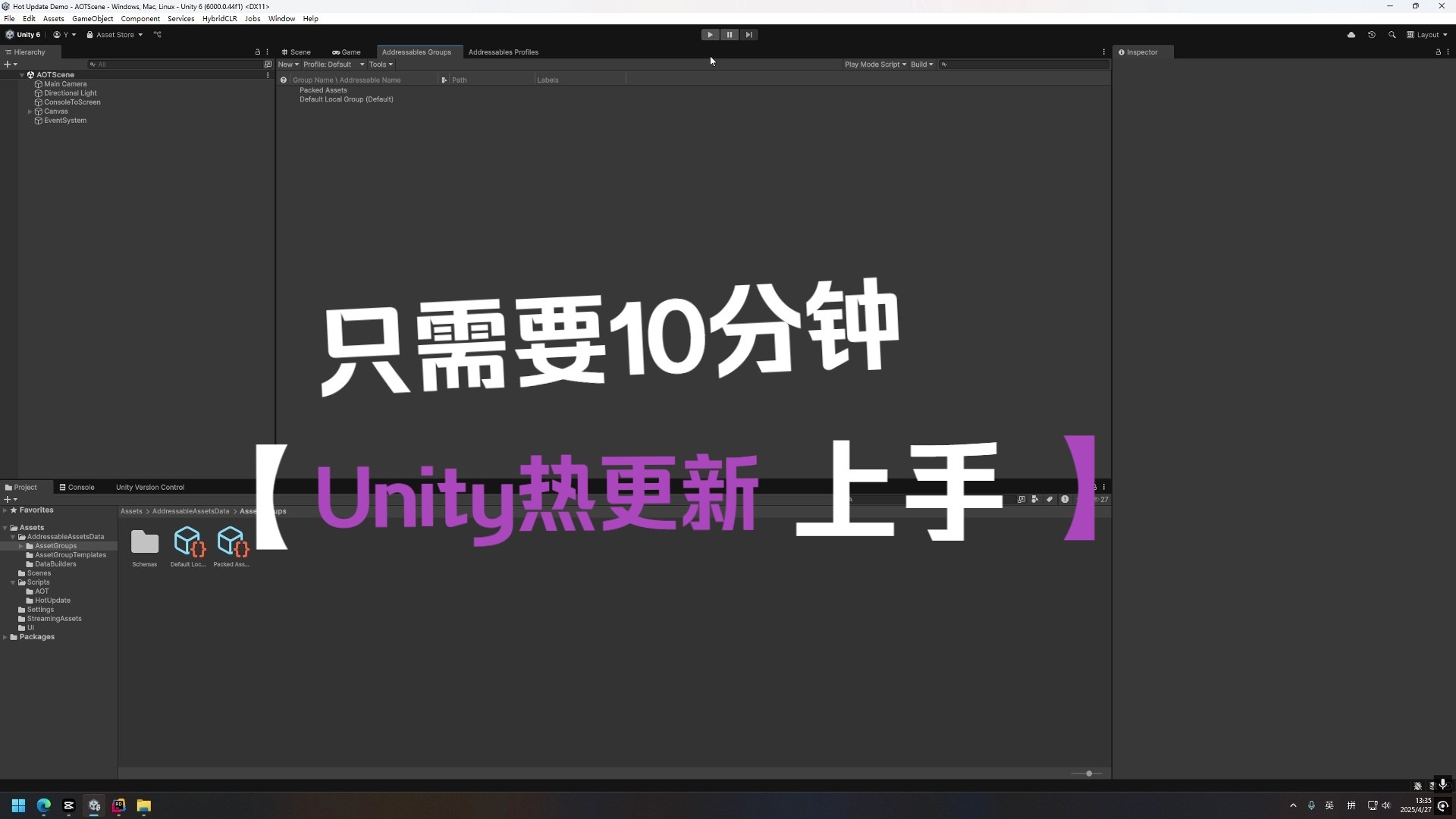Select ConsoleToScreen object

[72, 102]
